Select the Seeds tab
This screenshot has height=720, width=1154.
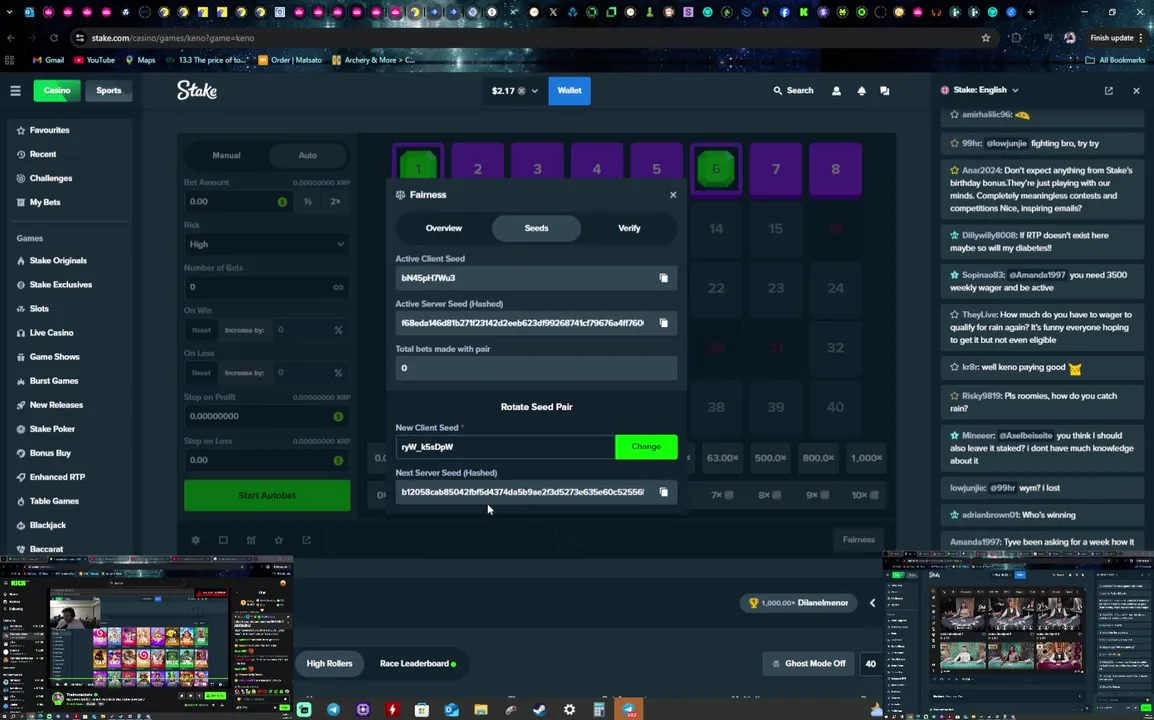click(x=537, y=228)
